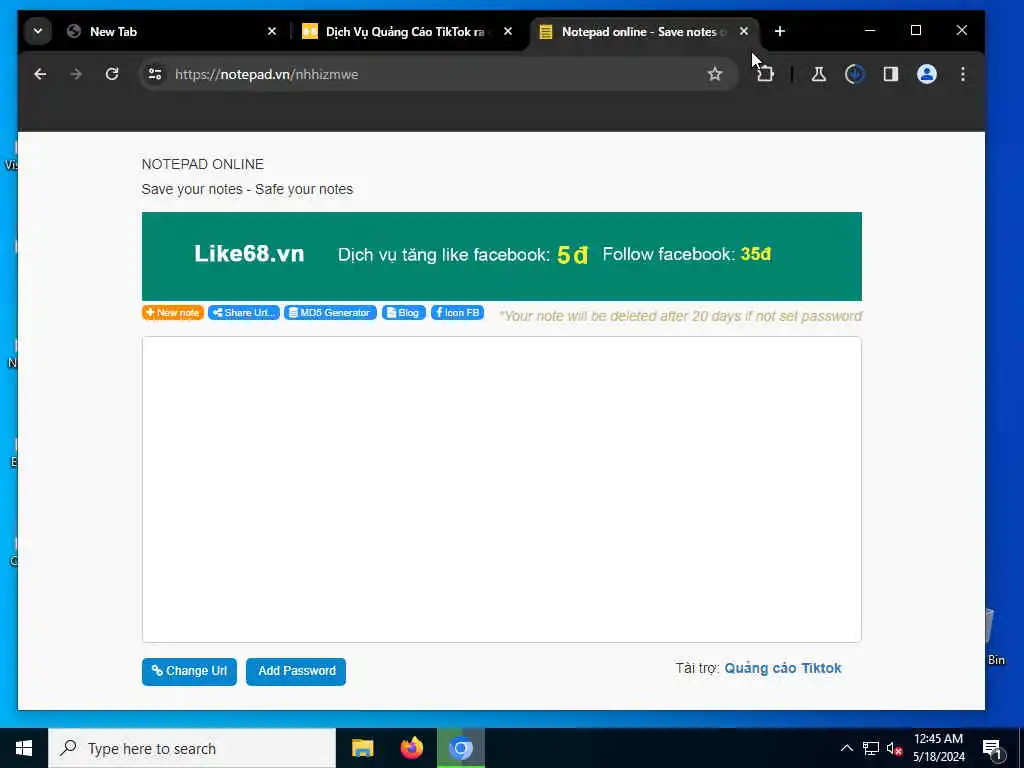This screenshot has width=1024, height=768.
Task: Open the Extensions puzzle icon
Action: pos(765,74)
